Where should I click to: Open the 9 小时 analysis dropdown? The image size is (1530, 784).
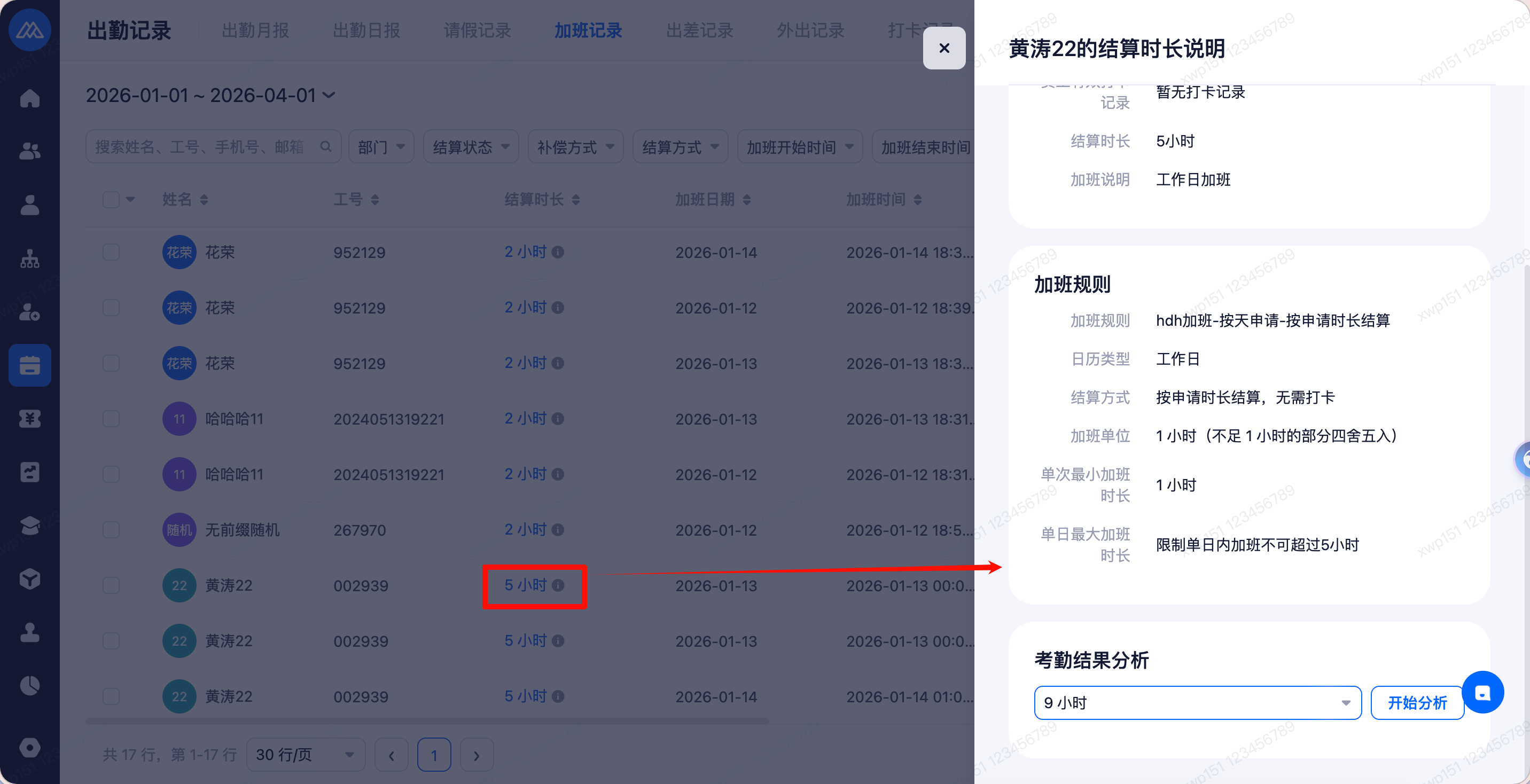click(1197, 703)
